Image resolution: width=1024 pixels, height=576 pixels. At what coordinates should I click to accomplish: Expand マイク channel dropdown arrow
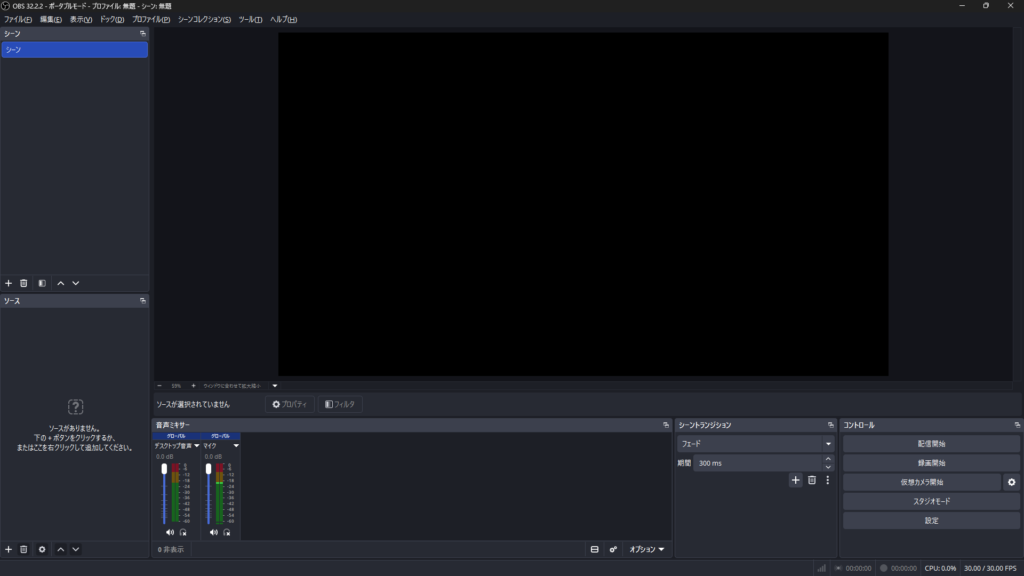236,446
